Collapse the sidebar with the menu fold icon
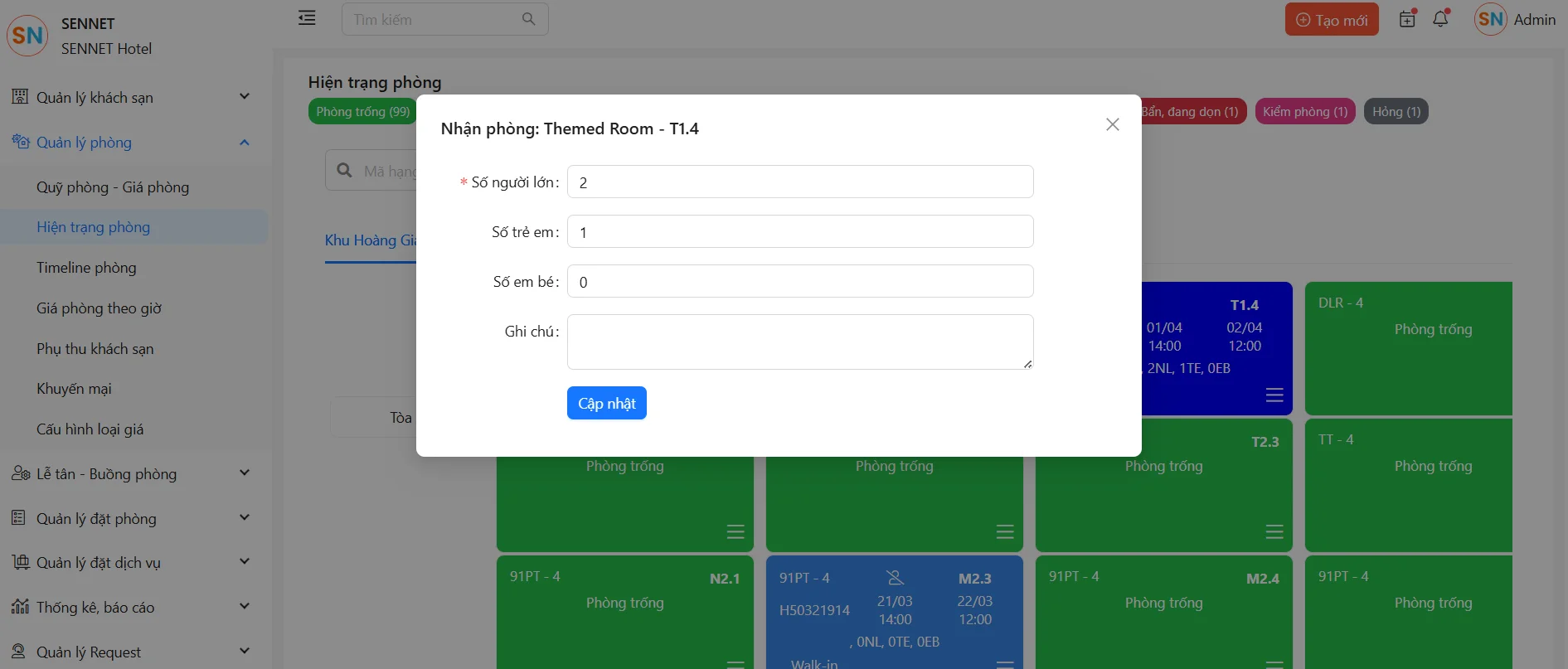 (x=307, y=18)
